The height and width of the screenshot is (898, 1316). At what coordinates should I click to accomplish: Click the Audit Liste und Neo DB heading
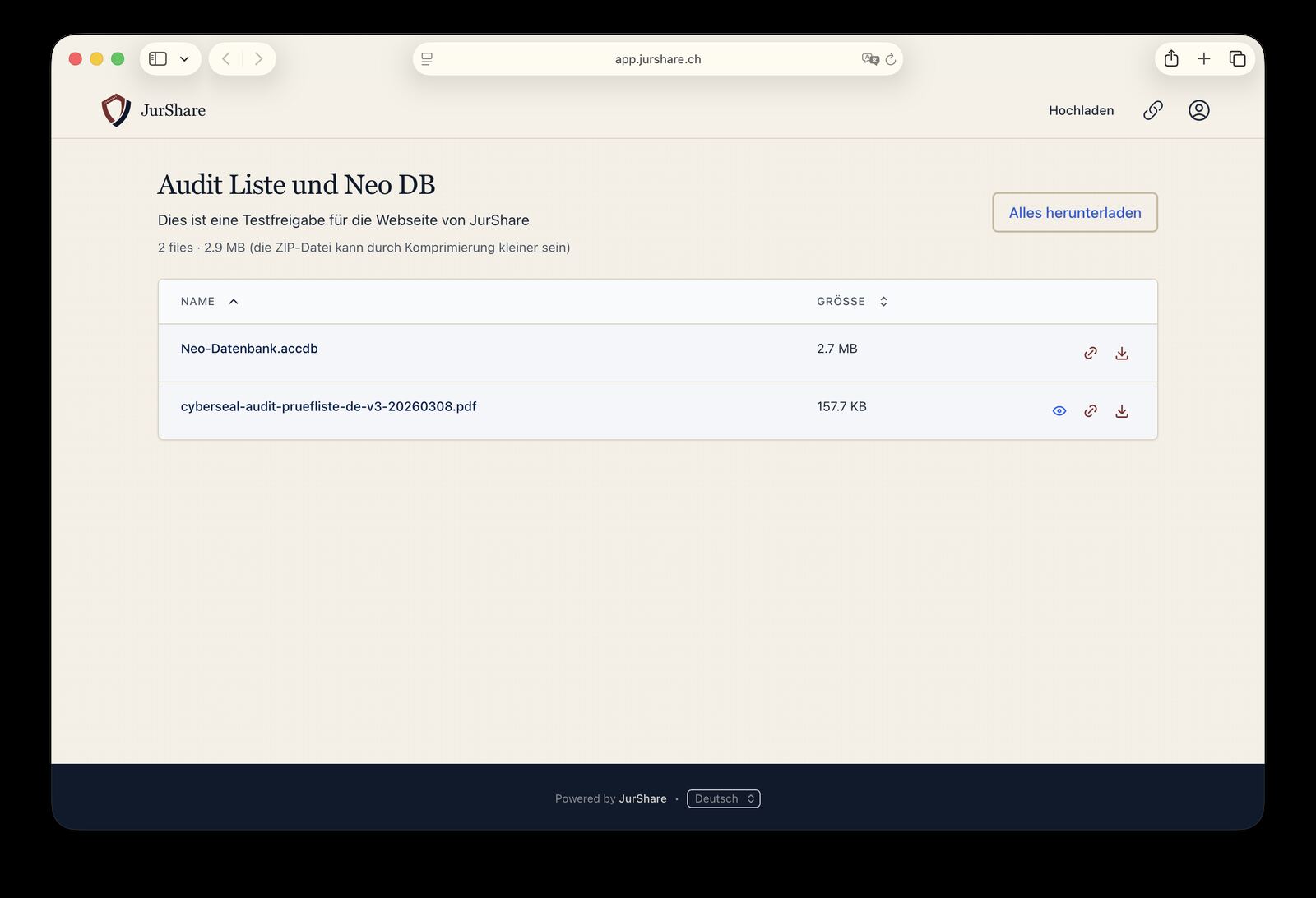point(296,184)
